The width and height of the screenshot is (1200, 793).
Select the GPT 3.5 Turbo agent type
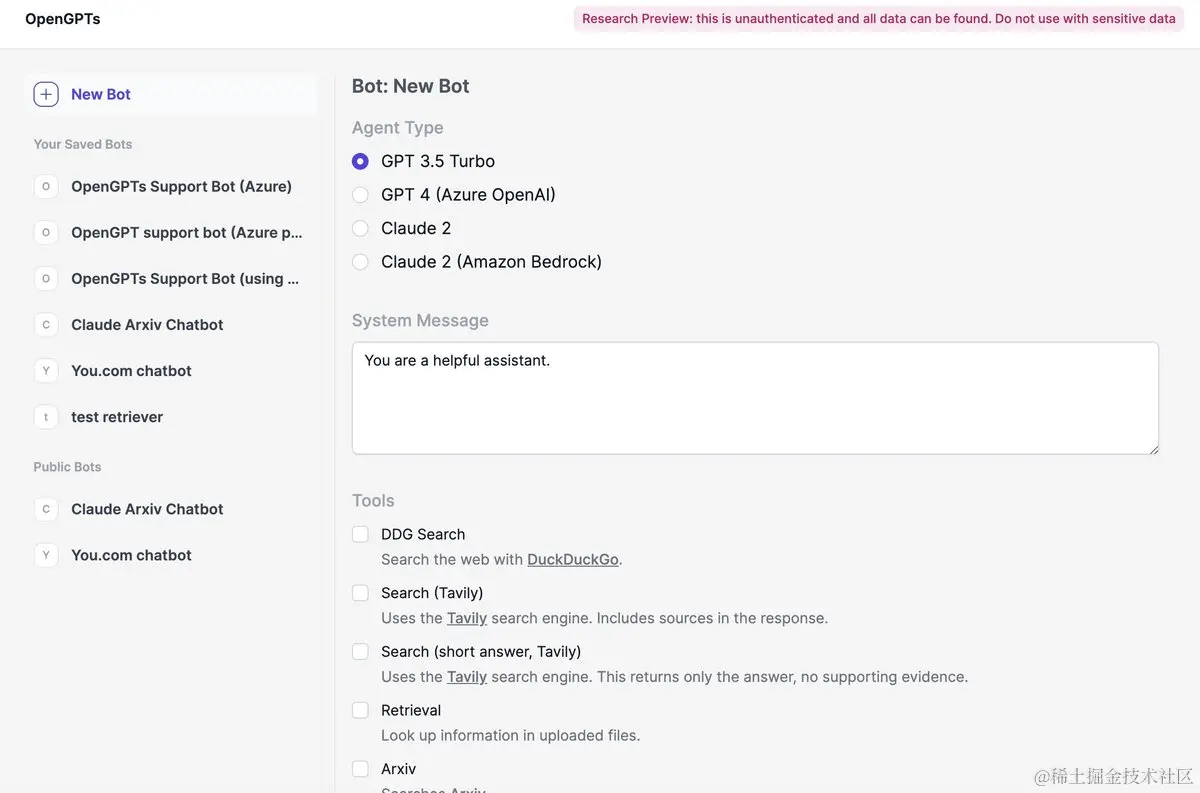[360, 161]
